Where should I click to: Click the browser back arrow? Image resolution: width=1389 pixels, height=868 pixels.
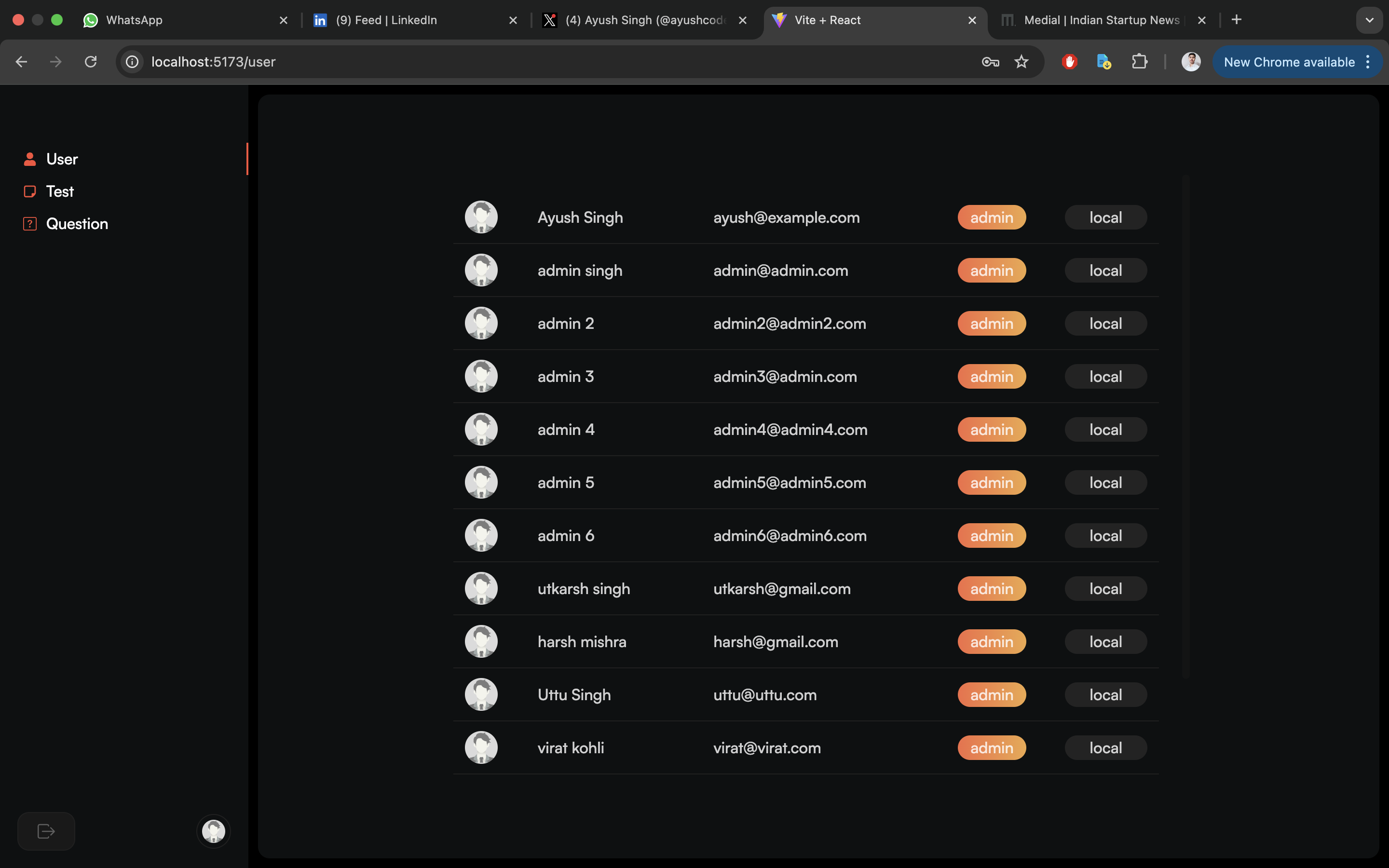[x=21, y=62]
